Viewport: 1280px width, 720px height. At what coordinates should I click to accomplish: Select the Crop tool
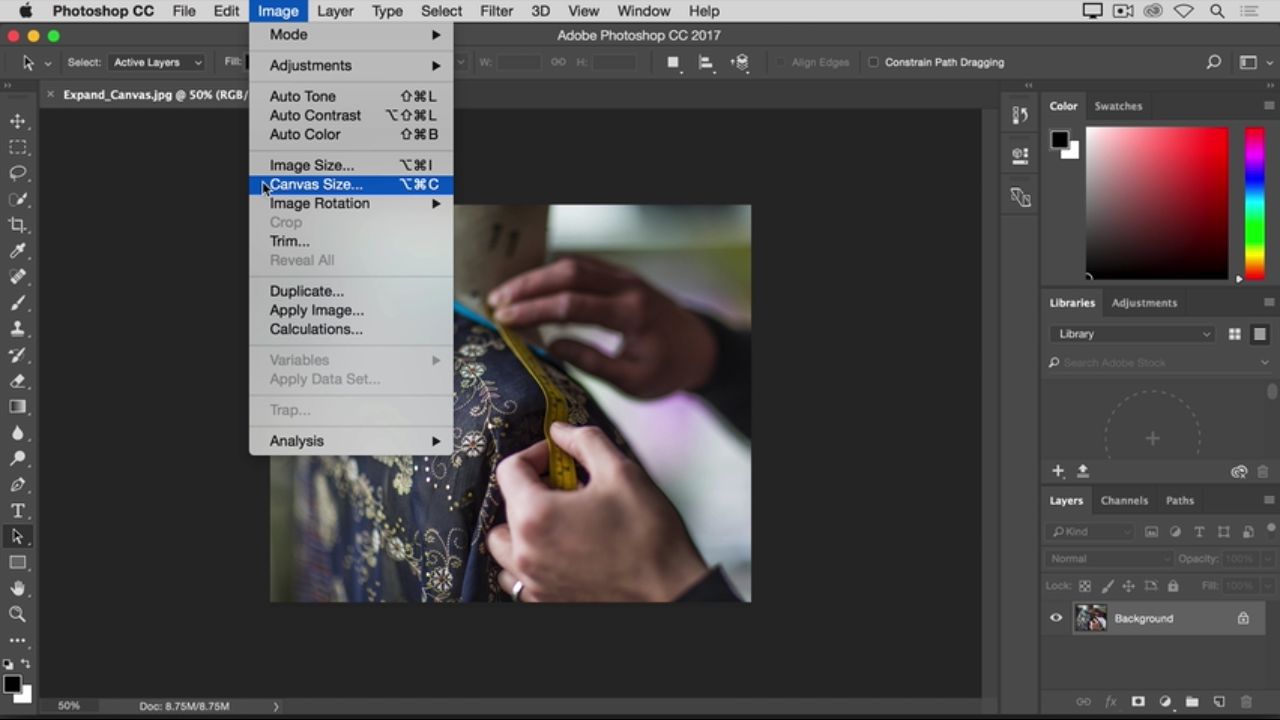pyautogui.click(x=18, y=225)
